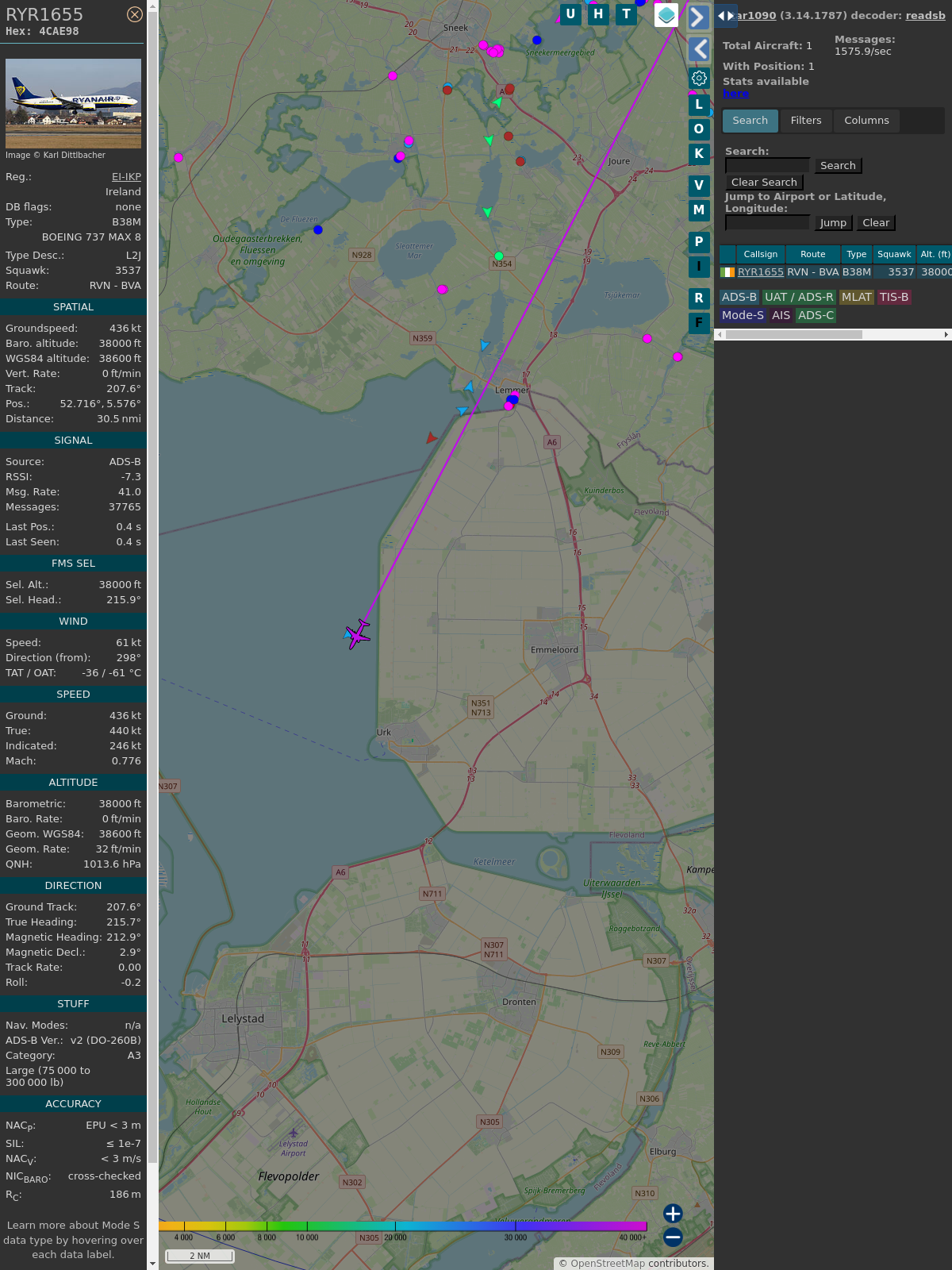952x1270 pixels.
Task: Switch to the Columns tab
Action: 866,121
